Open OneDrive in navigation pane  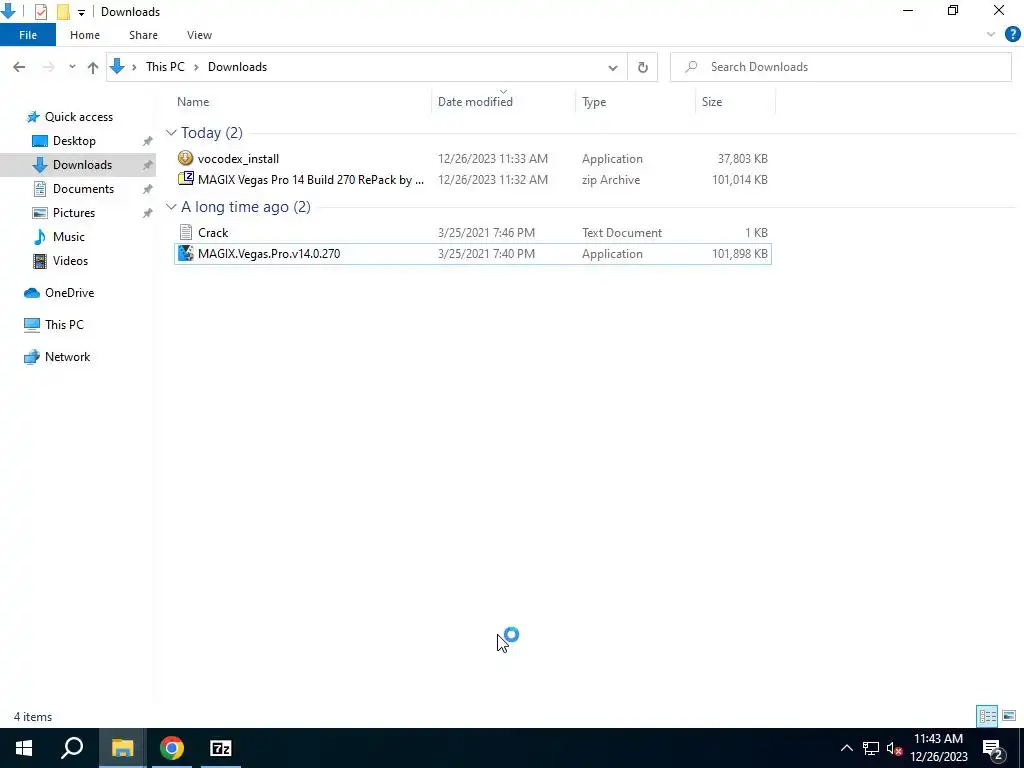[69, 293]
